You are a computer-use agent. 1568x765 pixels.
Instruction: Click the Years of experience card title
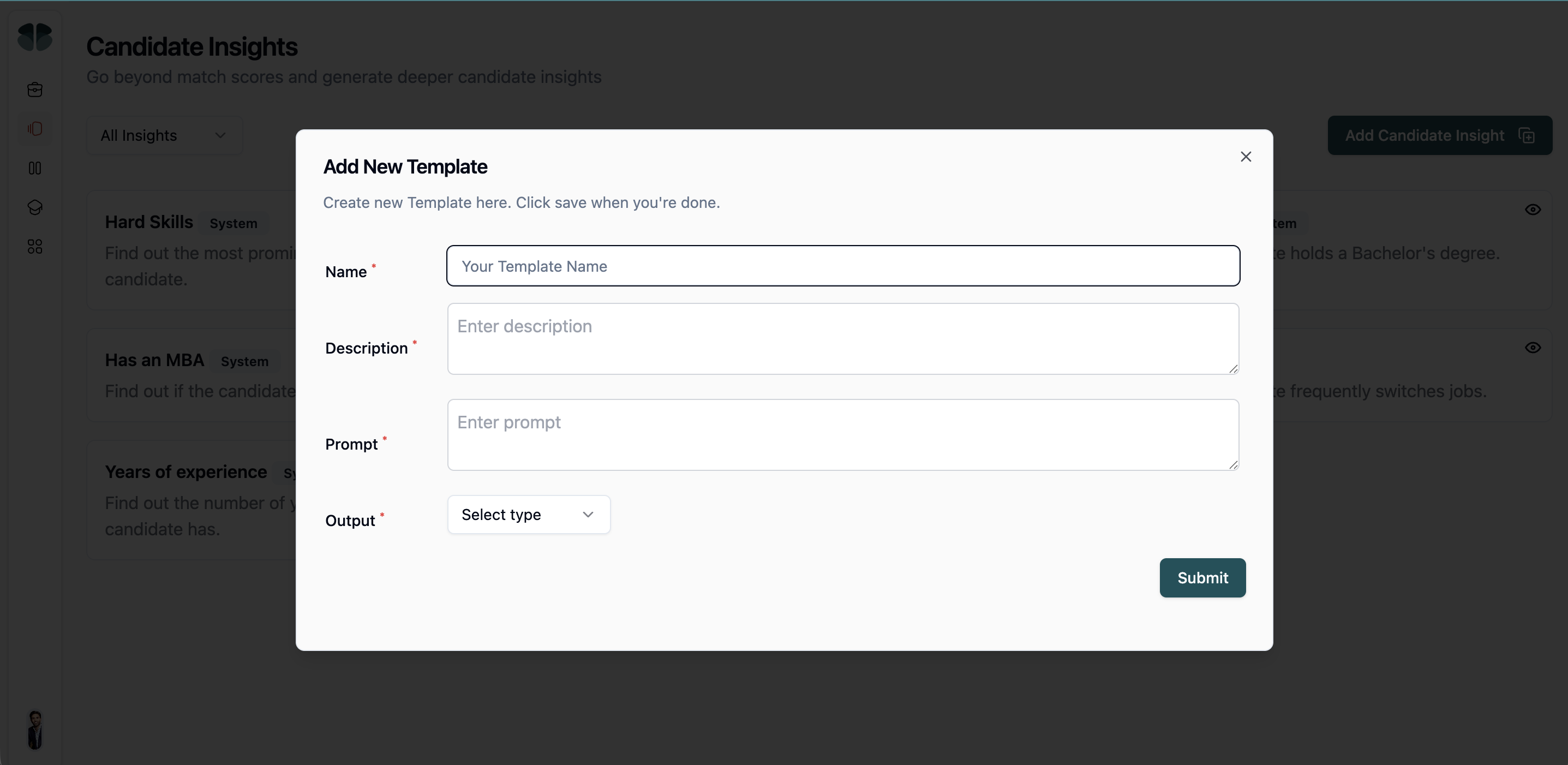click(x=185, y=471)
